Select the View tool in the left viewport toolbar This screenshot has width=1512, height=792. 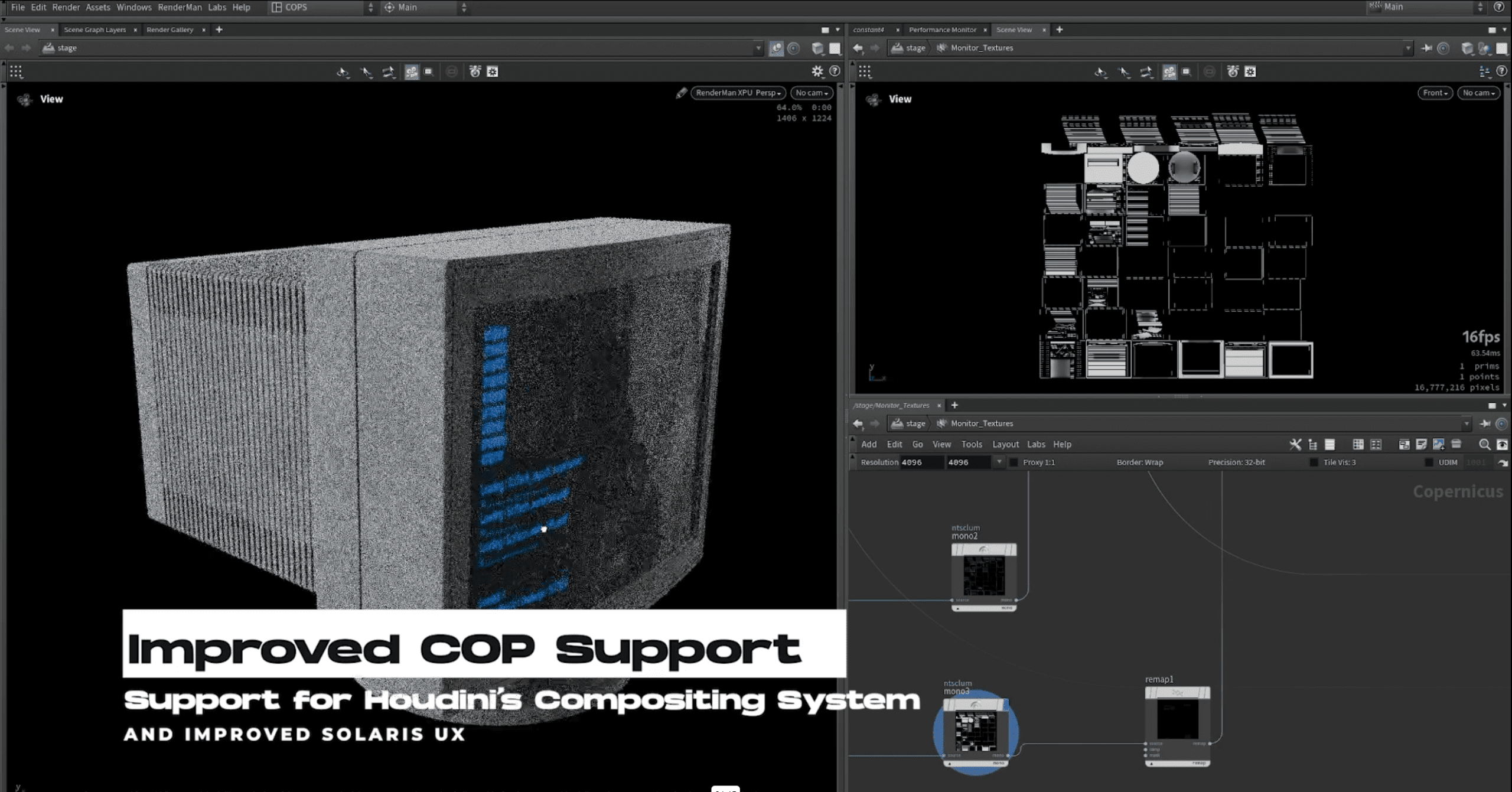point(343,71)
